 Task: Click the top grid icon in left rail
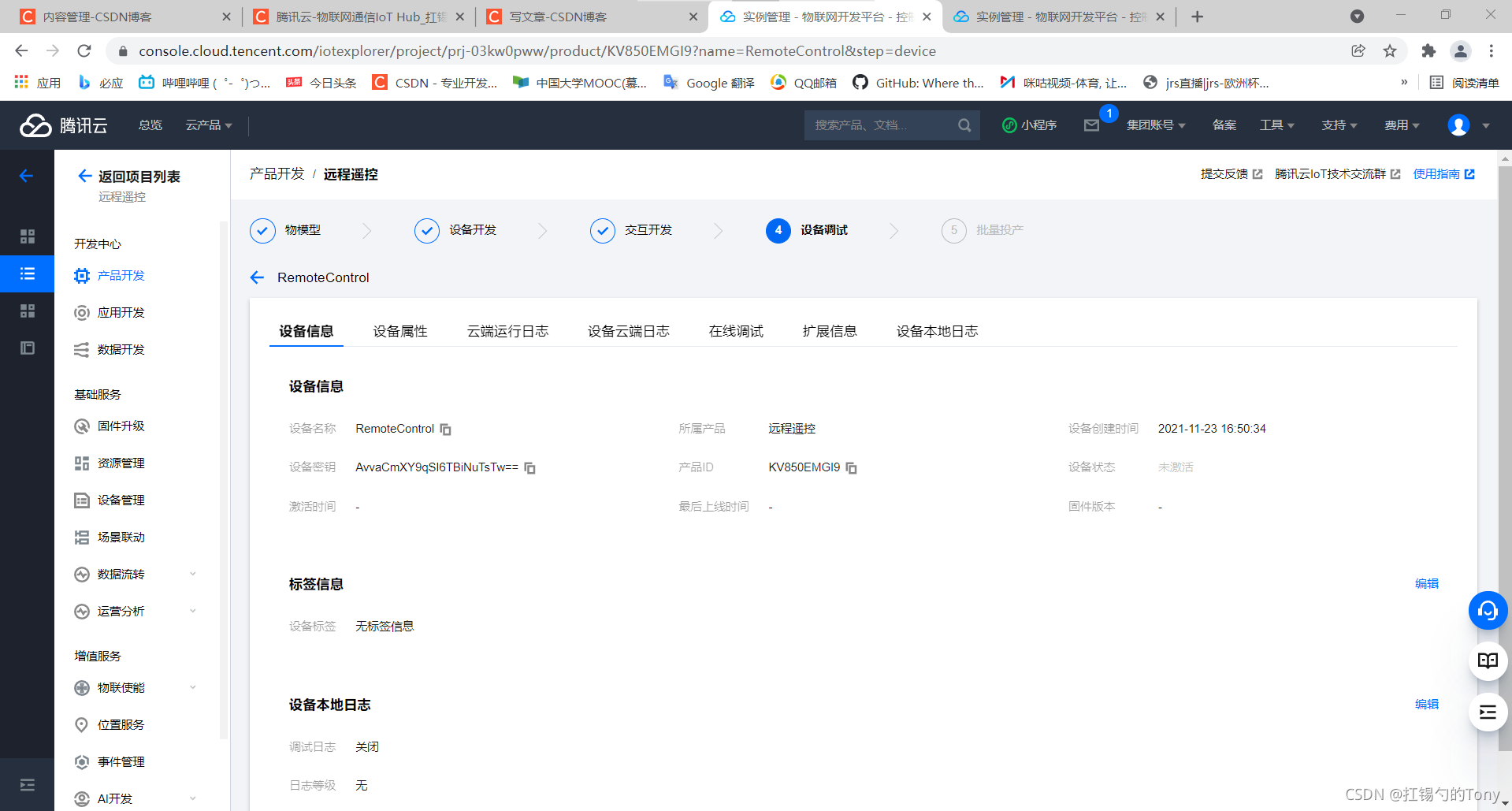pyautogui.click(x=28, y=236)
